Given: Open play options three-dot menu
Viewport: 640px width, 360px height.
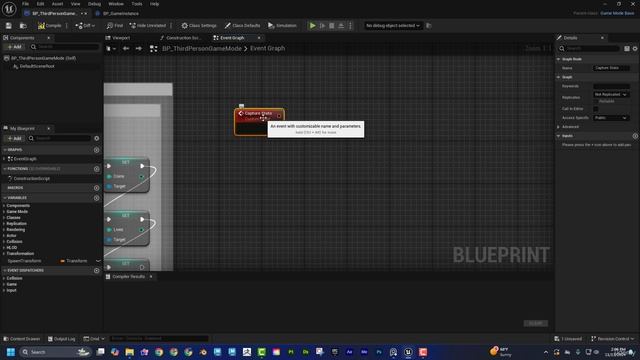Looking at the screenshot, I should pyautogui.click(x=350, y=26).
